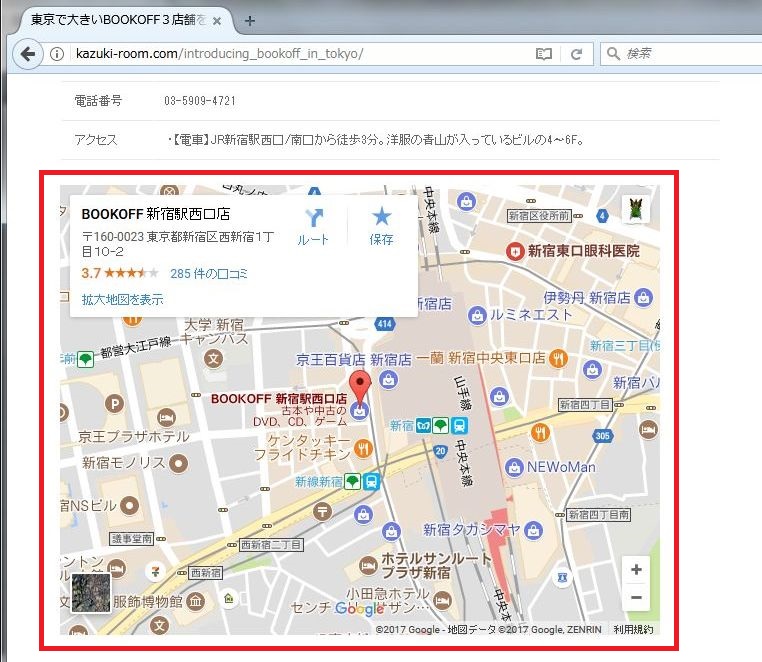
Task: Reload the page with refresh icon
Action: [576, 53]
